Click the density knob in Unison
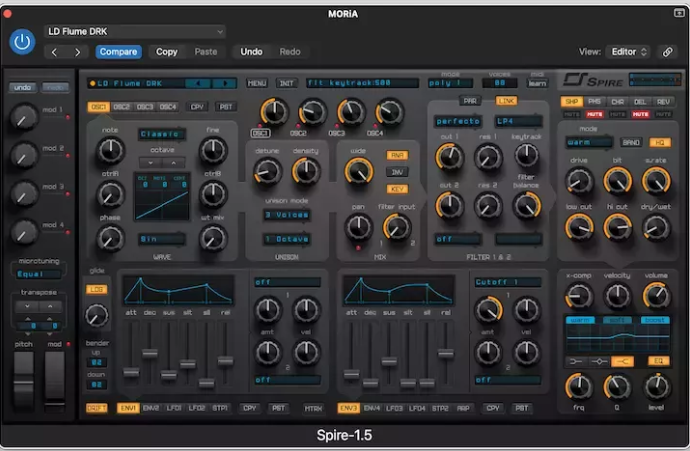This screenshot has width=690, height=451. click(305, 172)
